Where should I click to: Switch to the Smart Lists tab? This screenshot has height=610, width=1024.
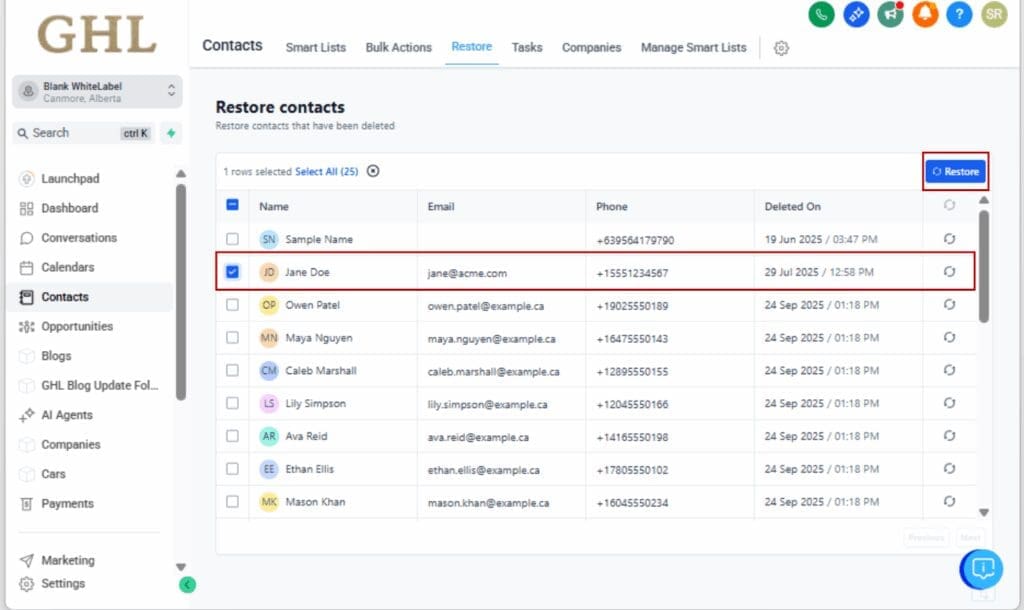coord(315,47)
